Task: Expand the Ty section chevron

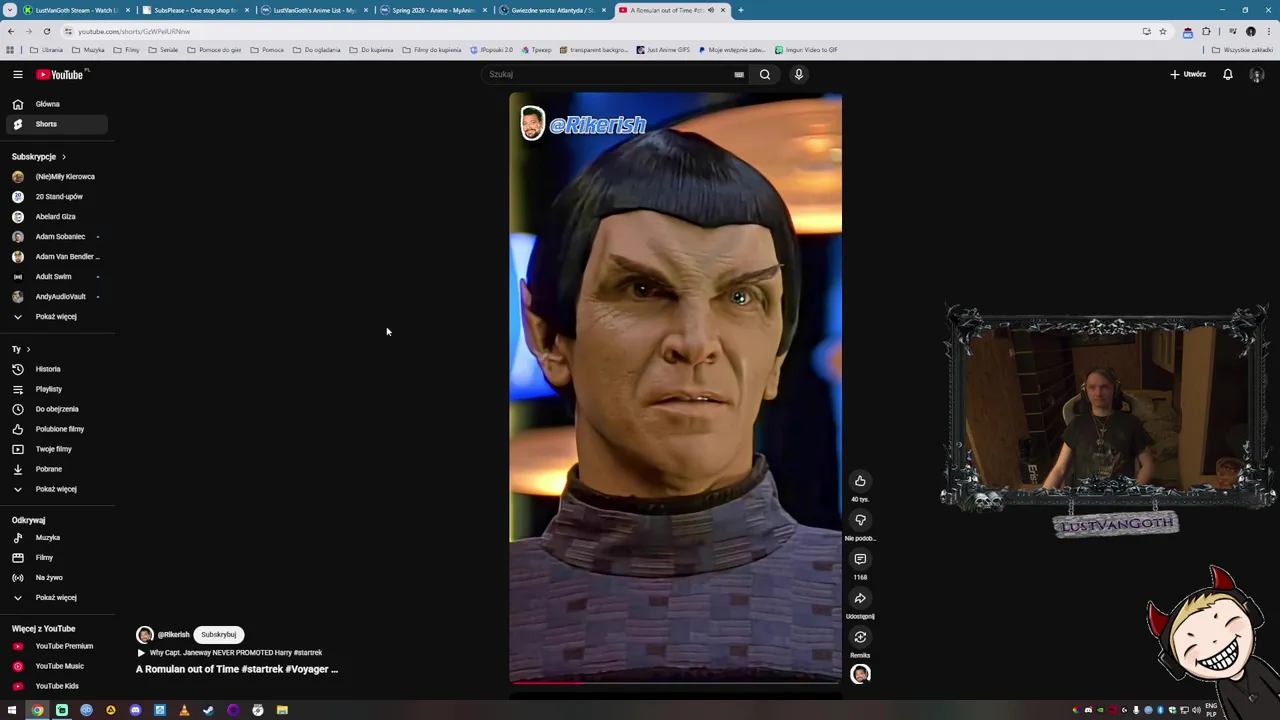Action: 28,349
